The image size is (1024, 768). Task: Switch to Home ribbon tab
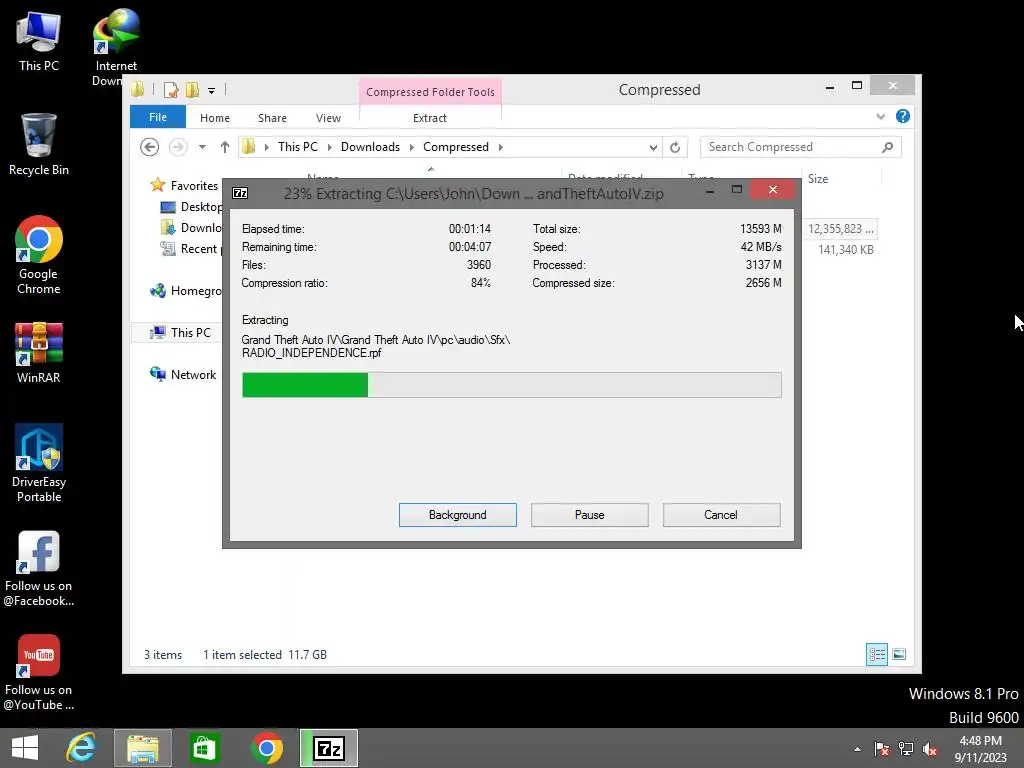click(x=215, y=118)
